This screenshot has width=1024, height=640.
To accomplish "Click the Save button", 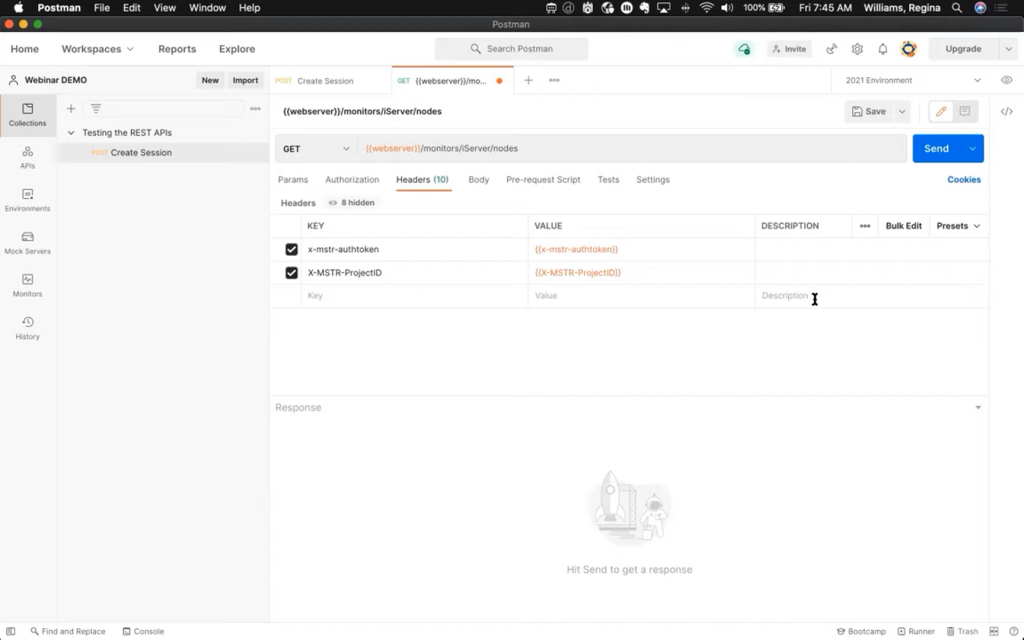I will [x=869, y=112].
